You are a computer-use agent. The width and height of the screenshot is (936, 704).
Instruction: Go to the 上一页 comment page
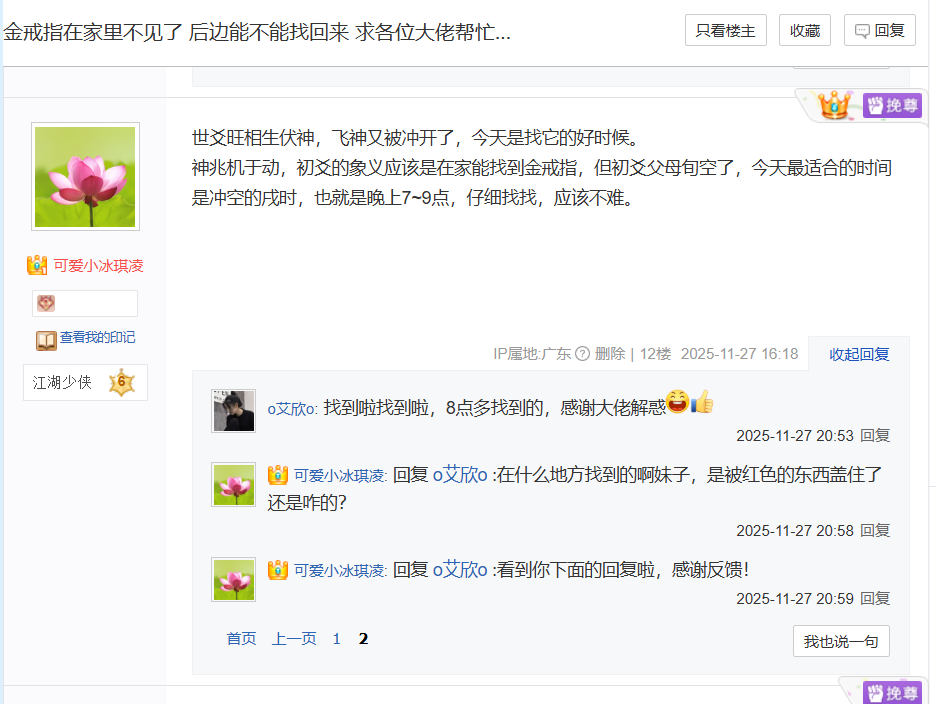[x=294, y=639]
